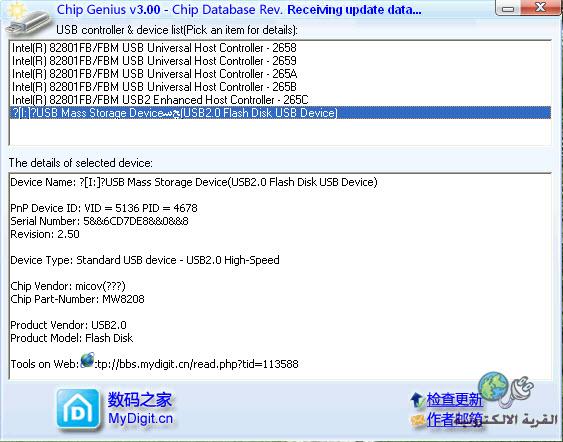The width and height of the screenshot is (563, 442).
Task: Select USB2 Enhanced Host Controller - 265C row
Action: (x=280, y=99)
